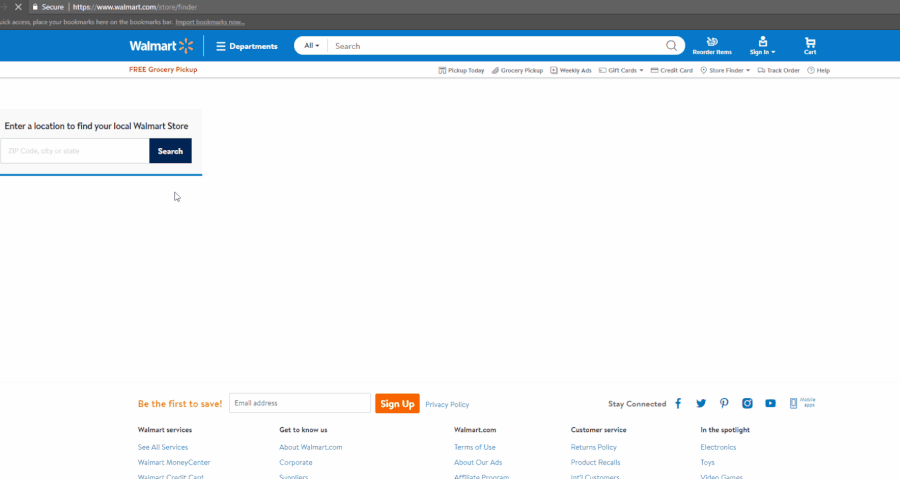The height and width of the screenshot is (479, 900).
Task: Click the magnifying glass search icon
Action: coord(671,46)
